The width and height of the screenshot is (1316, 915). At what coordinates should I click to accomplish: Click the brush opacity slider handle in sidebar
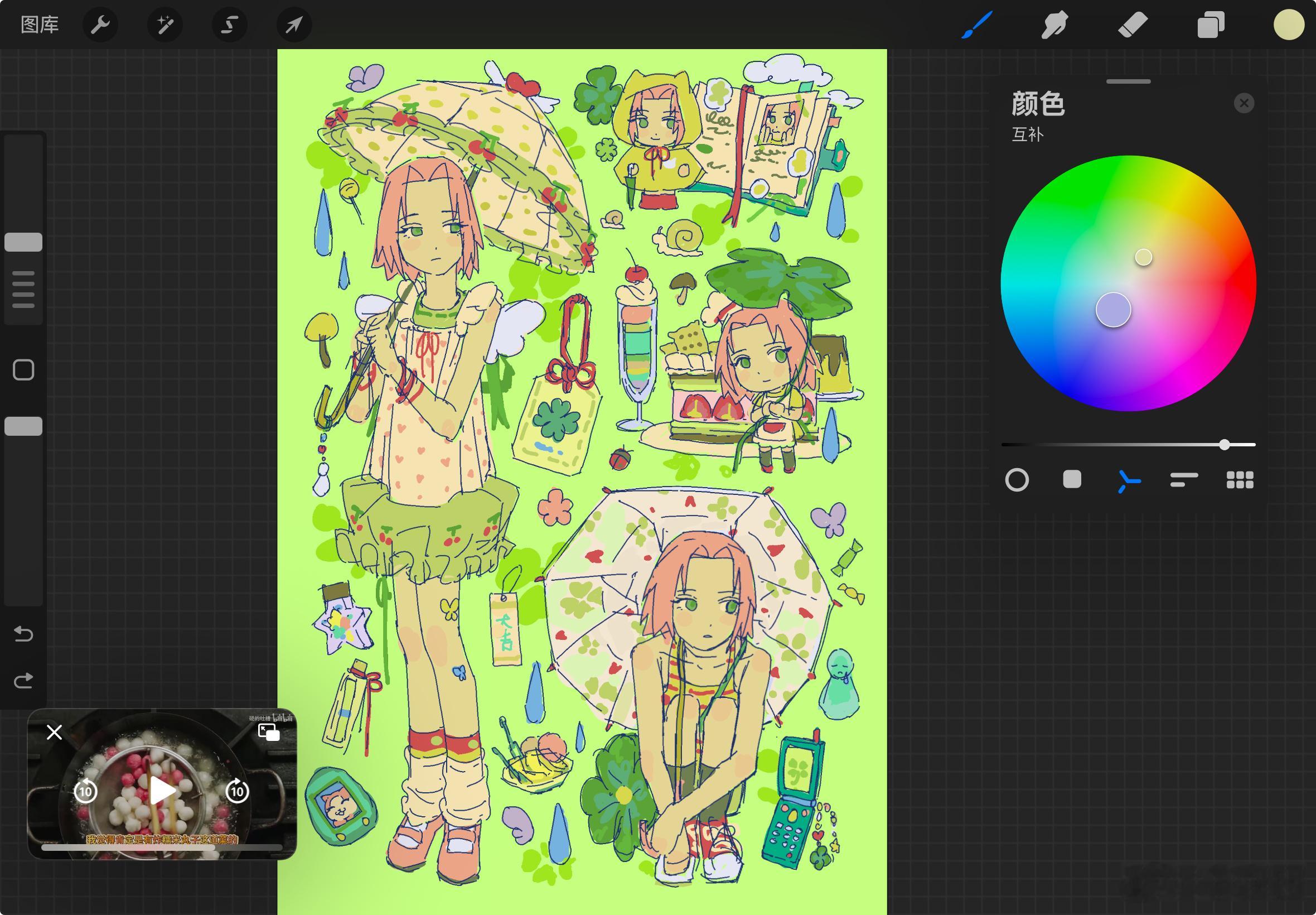pos(23,426)
